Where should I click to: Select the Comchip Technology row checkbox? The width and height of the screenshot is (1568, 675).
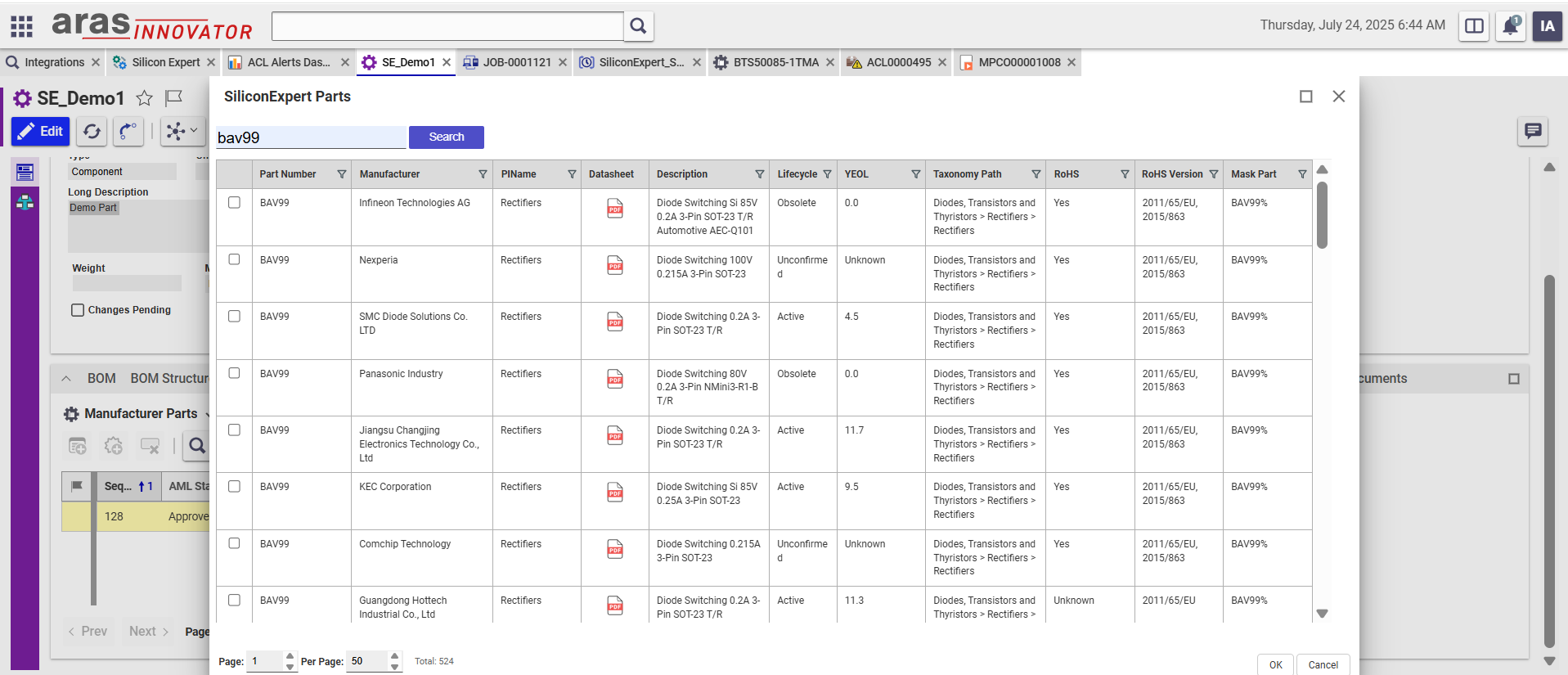(234, 543)
